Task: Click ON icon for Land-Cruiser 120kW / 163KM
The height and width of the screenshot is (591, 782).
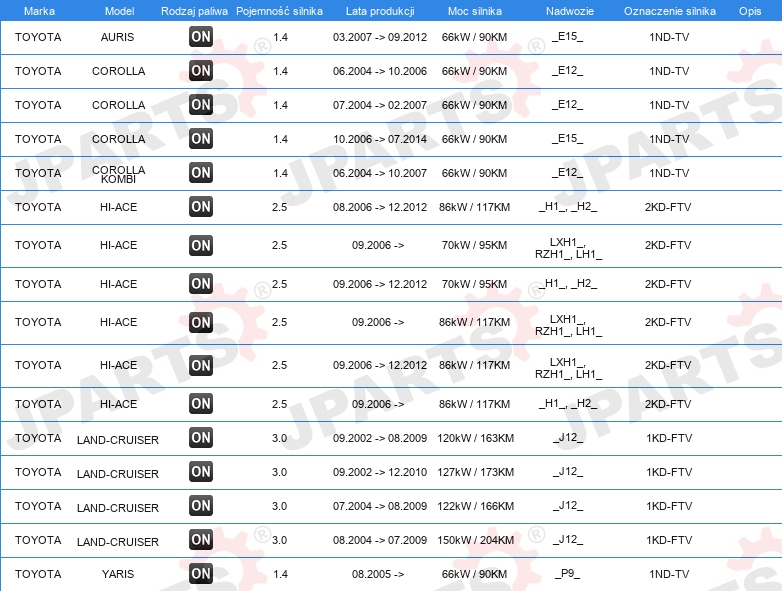Action: coord(201,438)
